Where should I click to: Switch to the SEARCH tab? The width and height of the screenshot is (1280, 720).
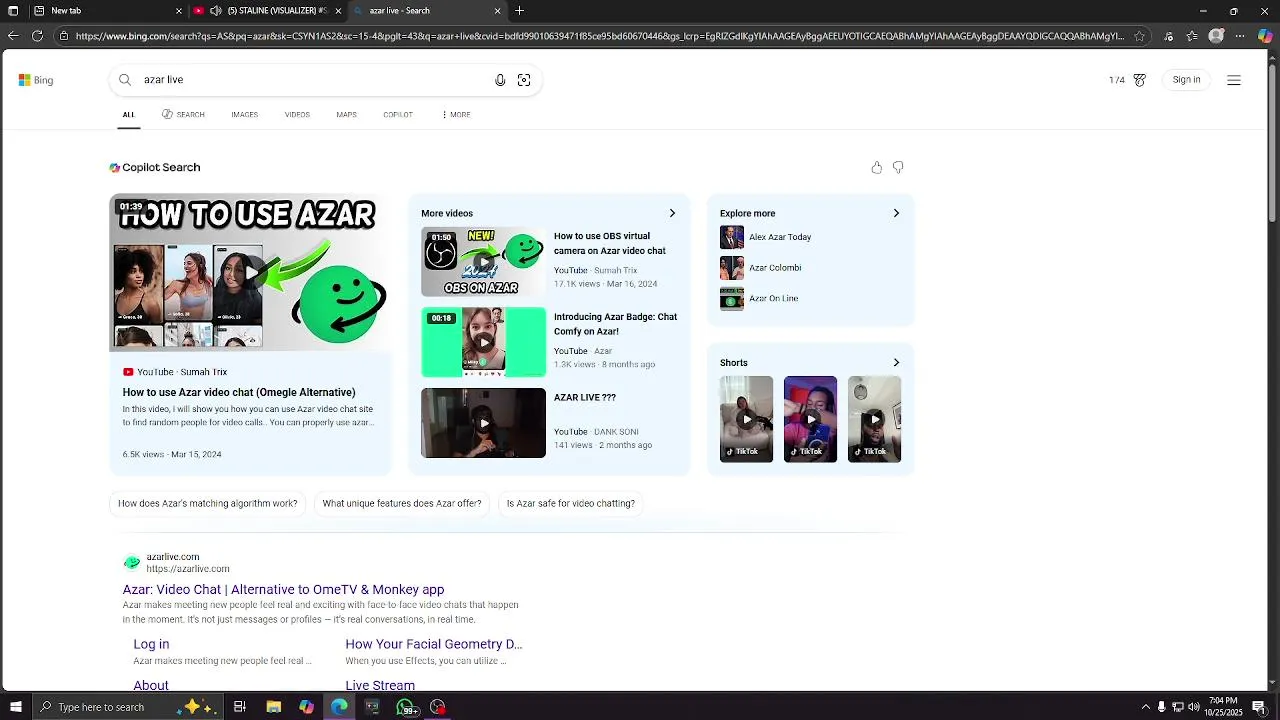(x=183, y=115)
